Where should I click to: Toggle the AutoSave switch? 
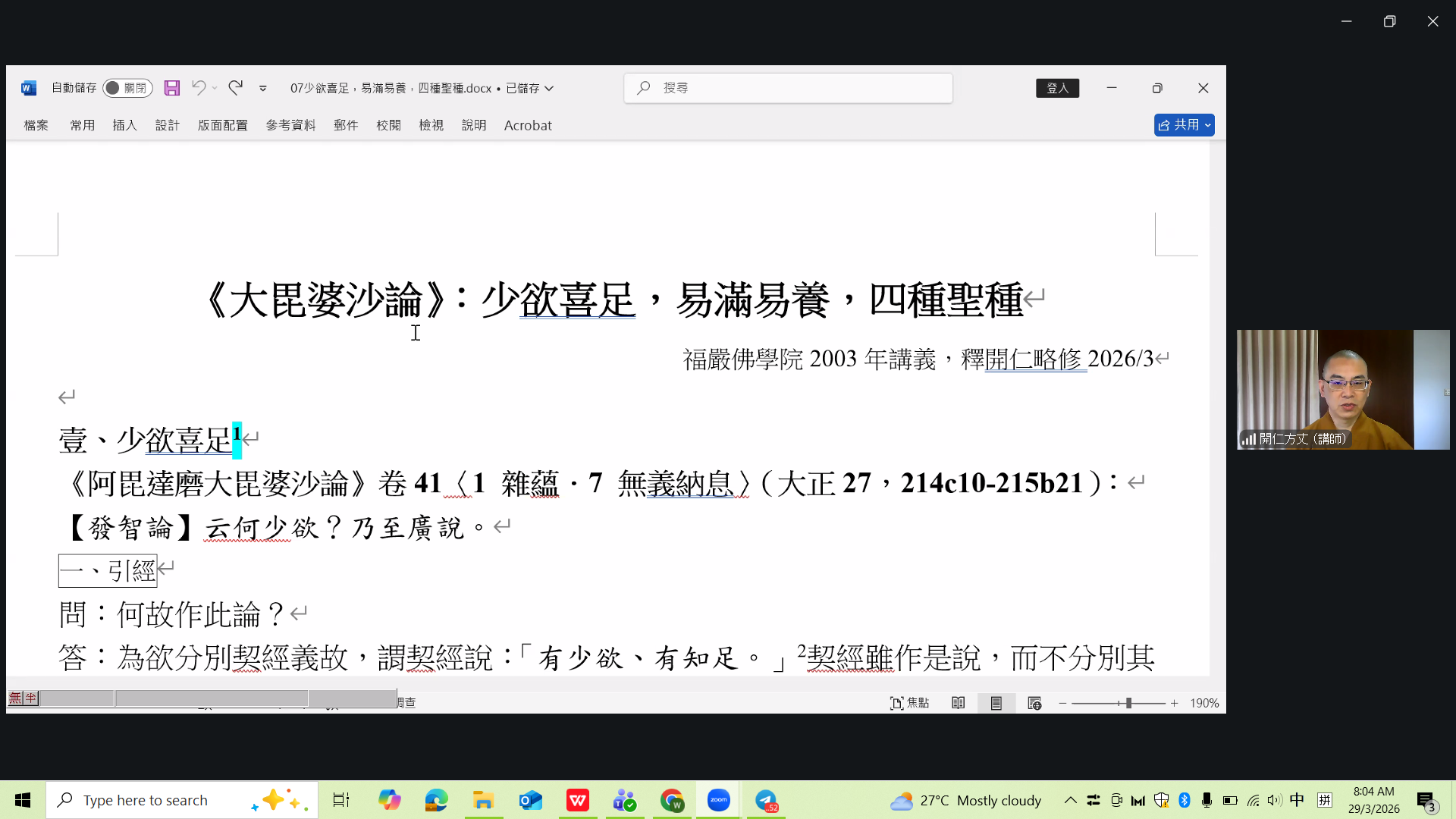[x=127, y=88]
